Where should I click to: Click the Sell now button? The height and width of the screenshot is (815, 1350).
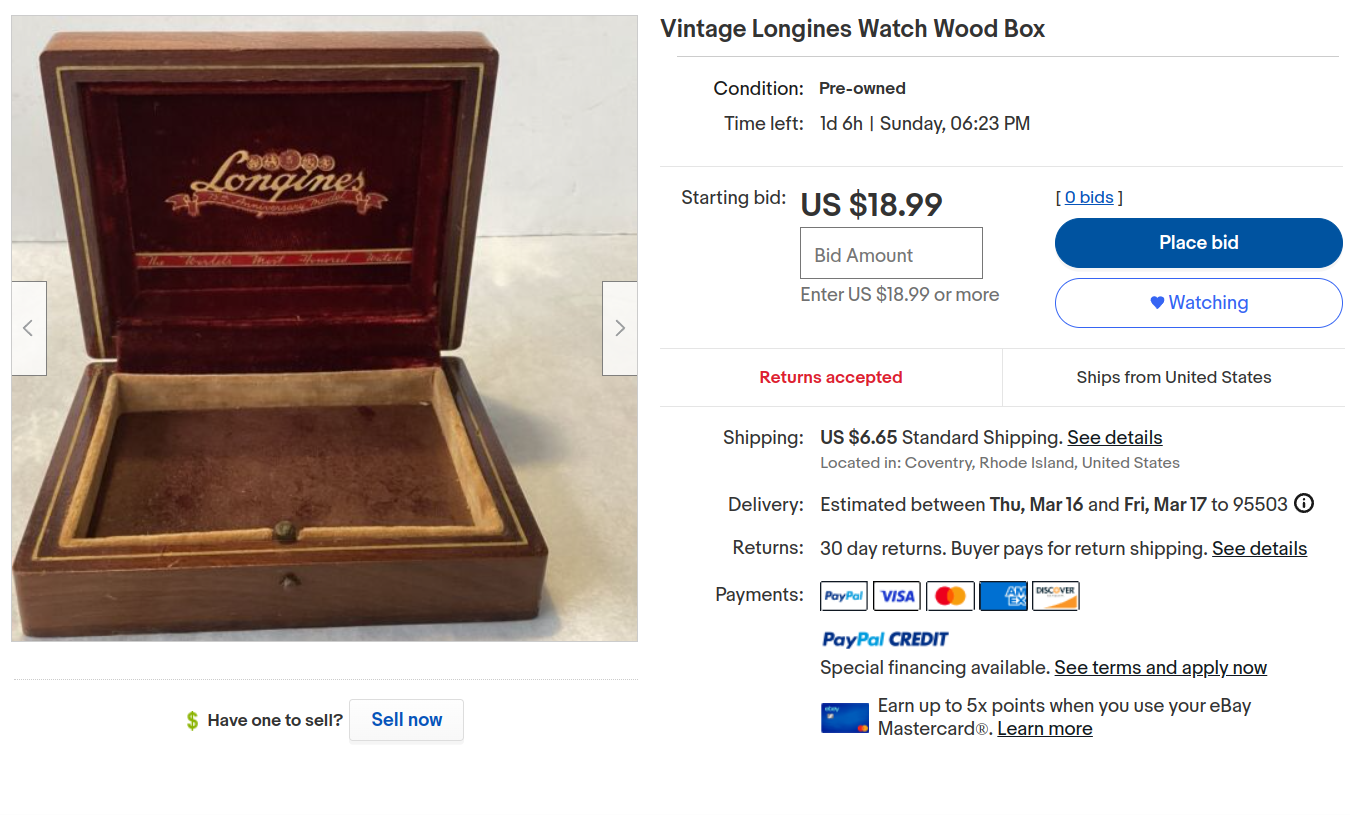point(406,720)
